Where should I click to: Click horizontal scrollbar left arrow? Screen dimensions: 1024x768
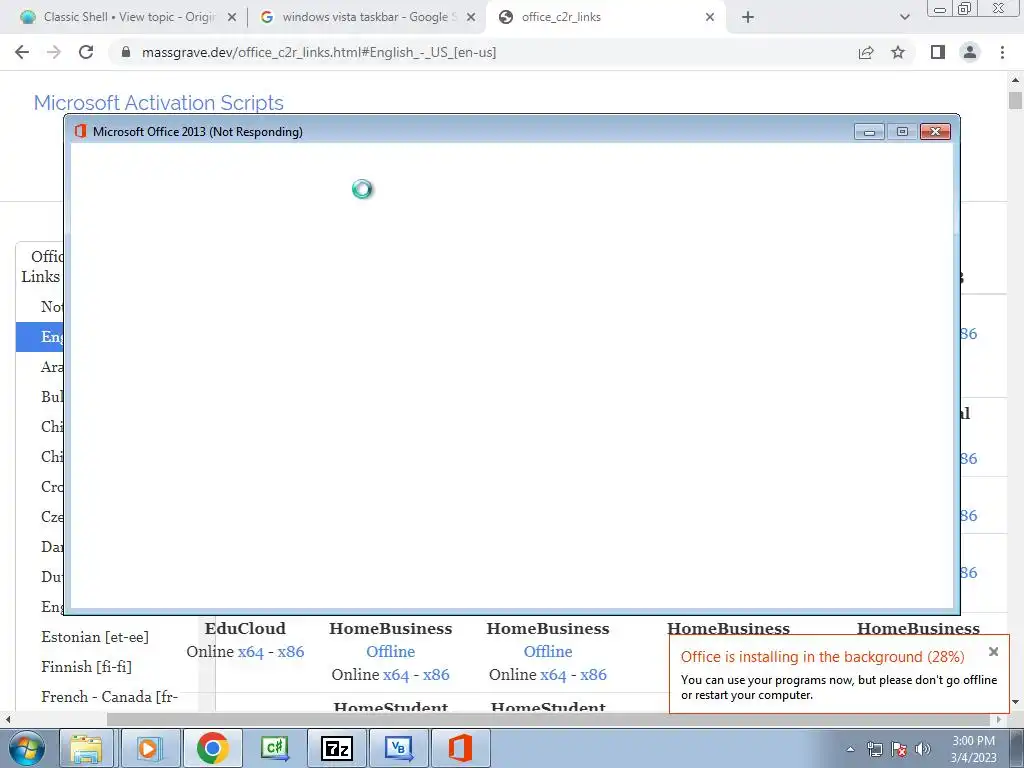click(x=8, y=719)
